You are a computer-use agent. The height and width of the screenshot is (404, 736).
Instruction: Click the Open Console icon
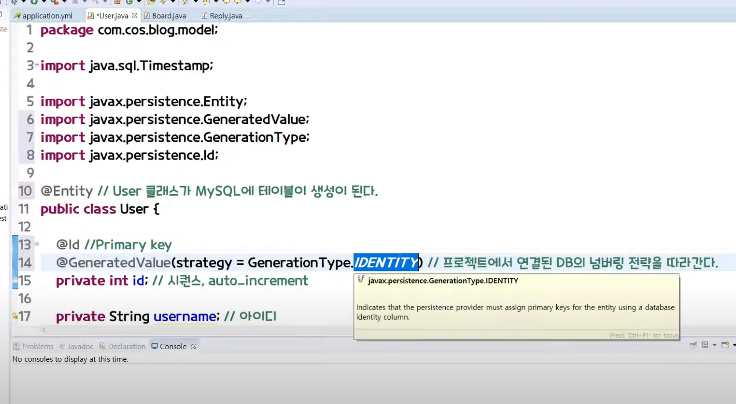pyautogui.click(x=725, y=345)
